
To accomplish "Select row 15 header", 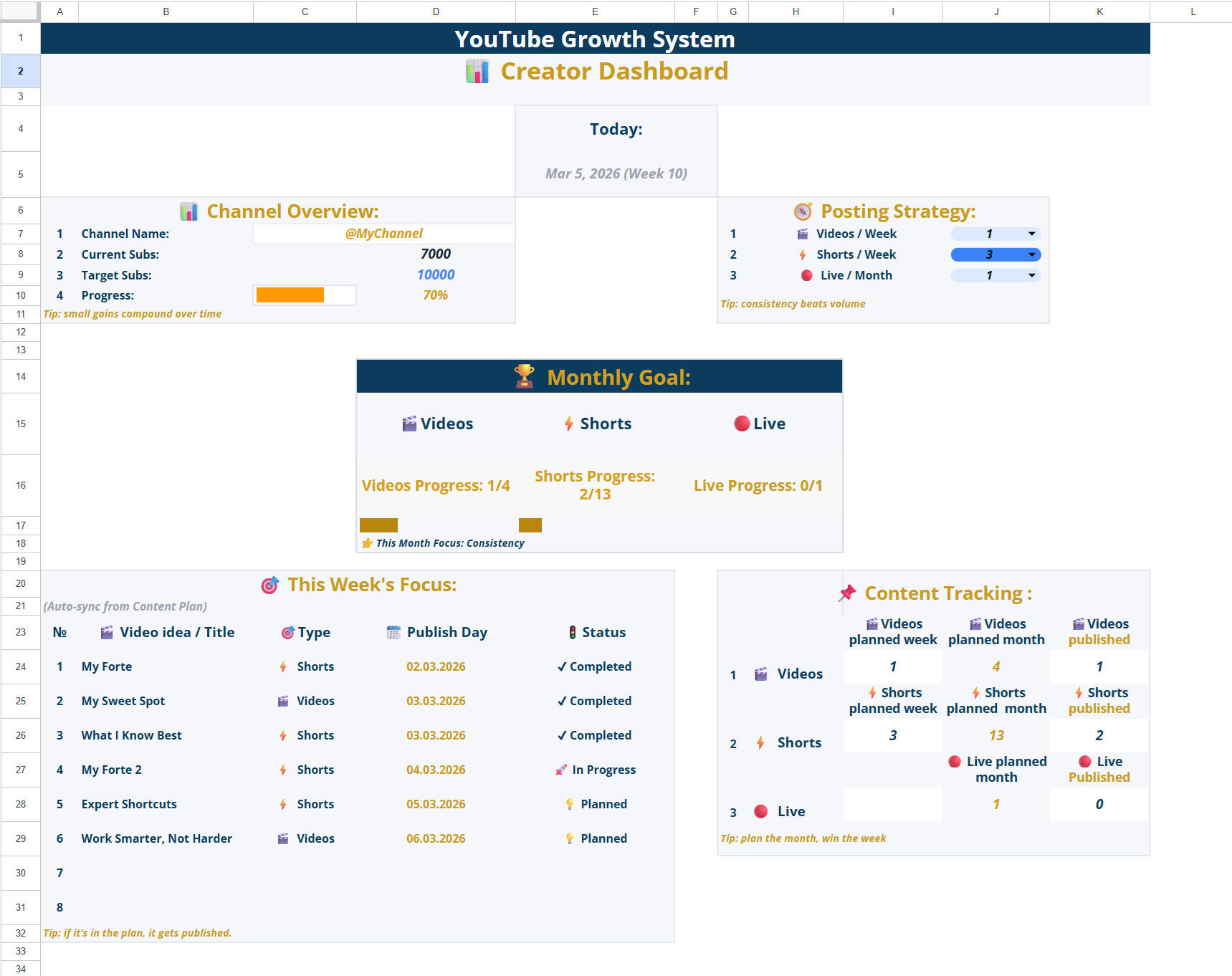I will (21, 424).
